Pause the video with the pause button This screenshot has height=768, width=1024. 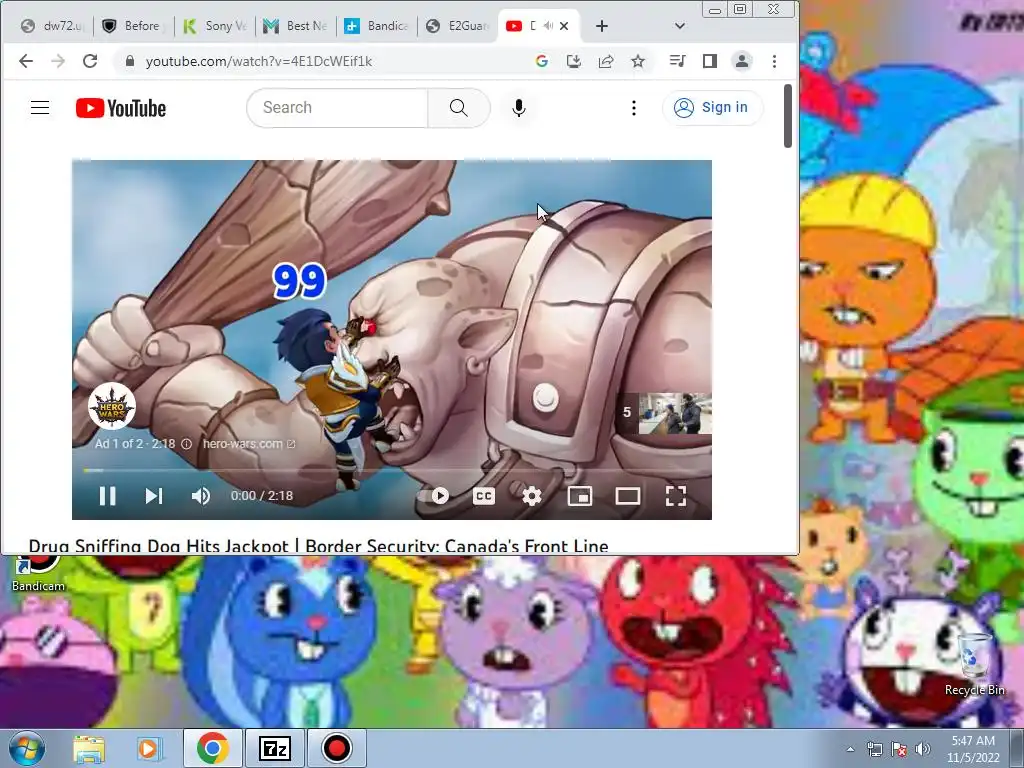click(108, 496)
